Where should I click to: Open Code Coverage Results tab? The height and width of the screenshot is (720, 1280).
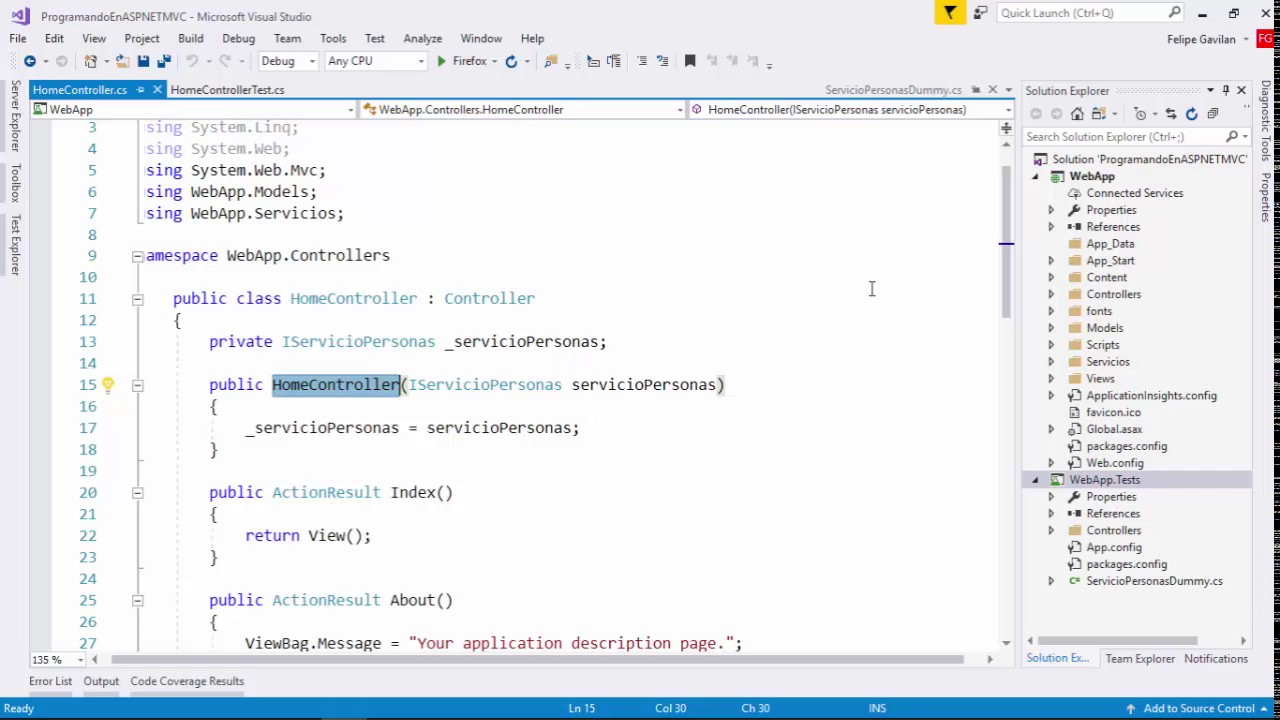click(x=187, y=681)
